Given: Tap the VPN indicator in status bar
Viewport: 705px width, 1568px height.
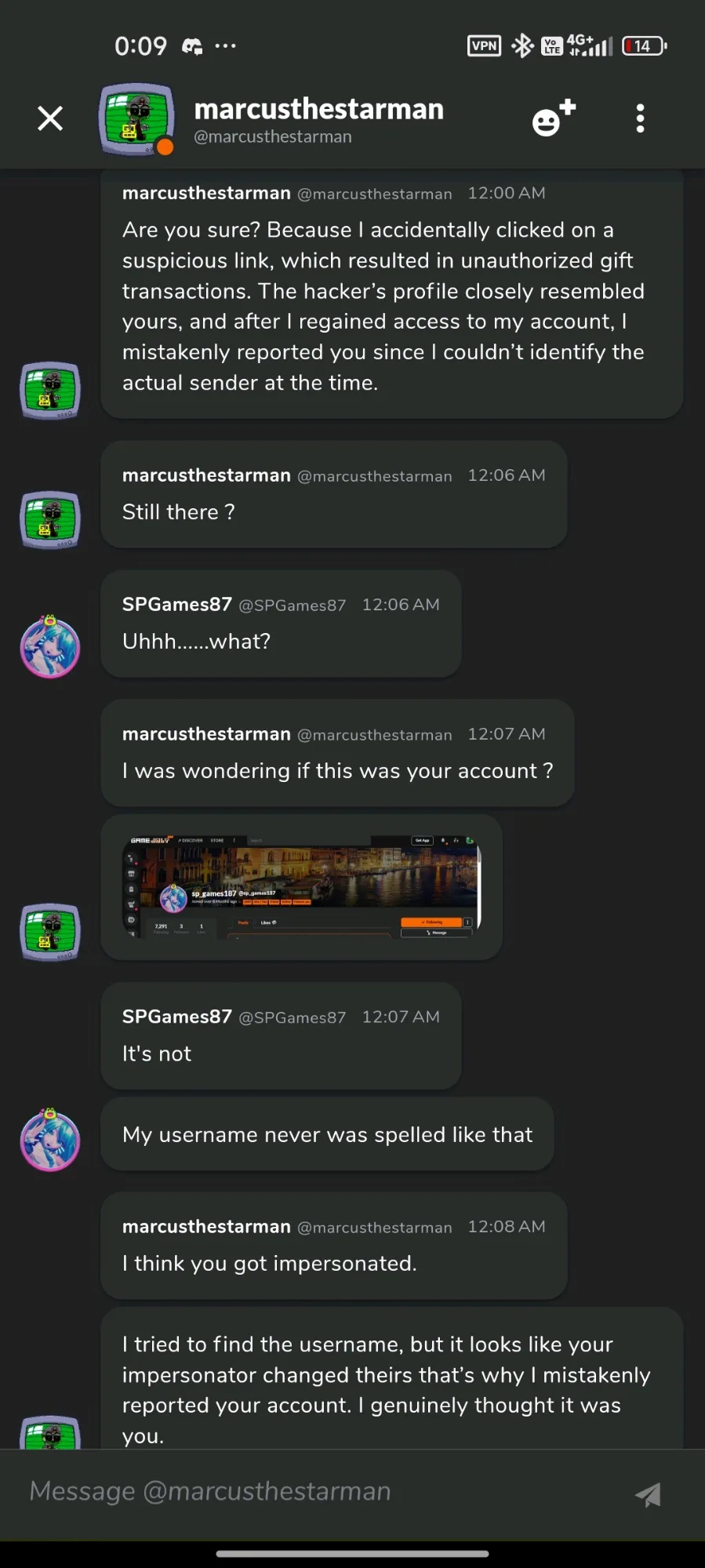Looking at the screenshot, I should pos(484,46).
